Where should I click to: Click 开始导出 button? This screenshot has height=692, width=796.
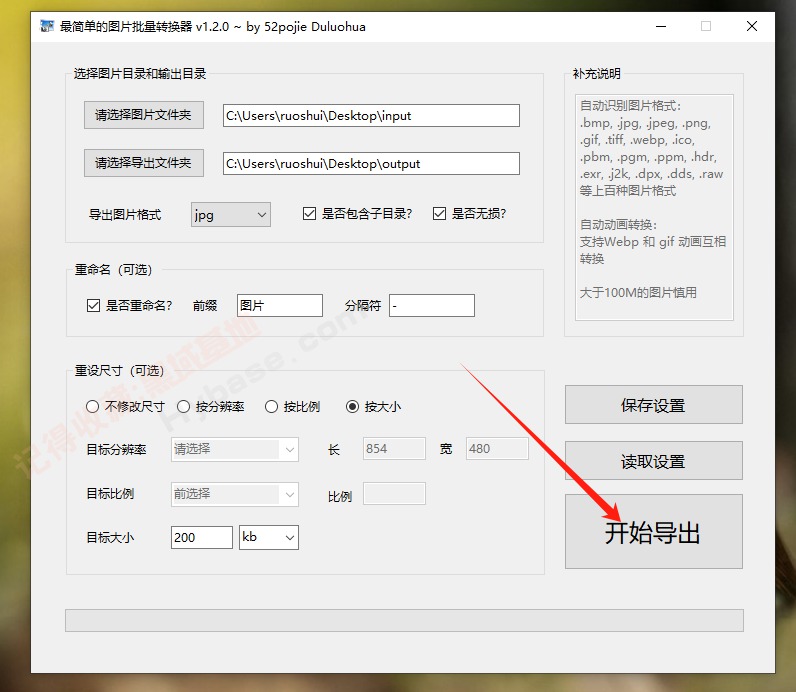point(654,532)
